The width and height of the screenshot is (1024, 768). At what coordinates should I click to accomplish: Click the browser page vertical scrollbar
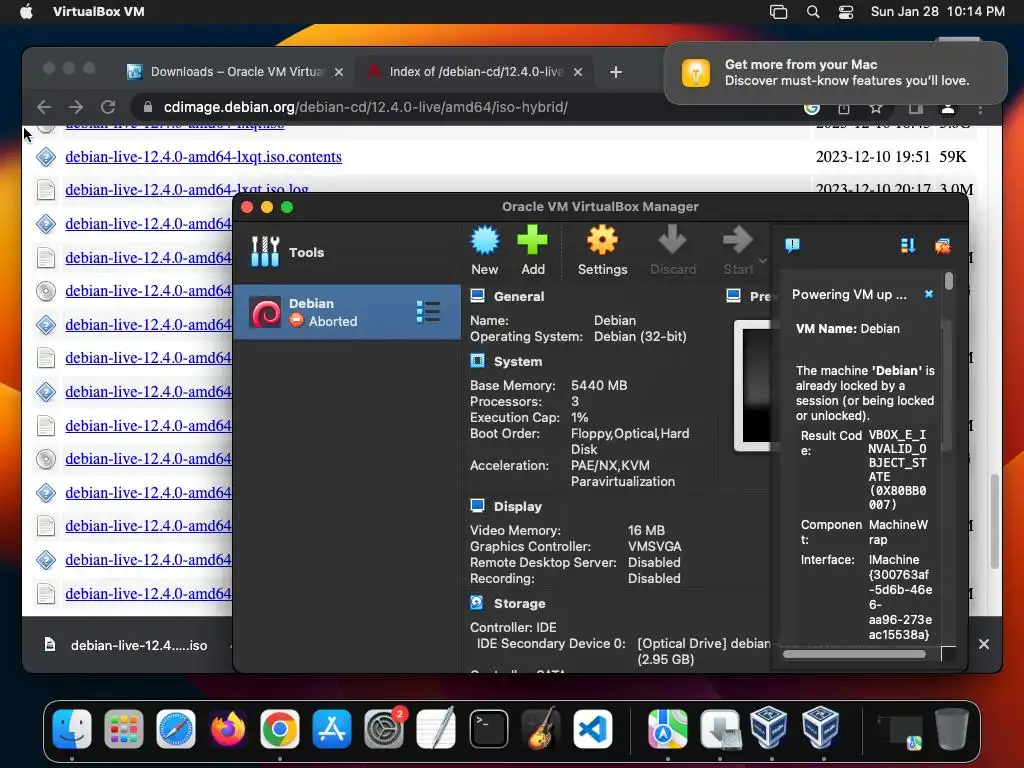click(x=995, y=521)
